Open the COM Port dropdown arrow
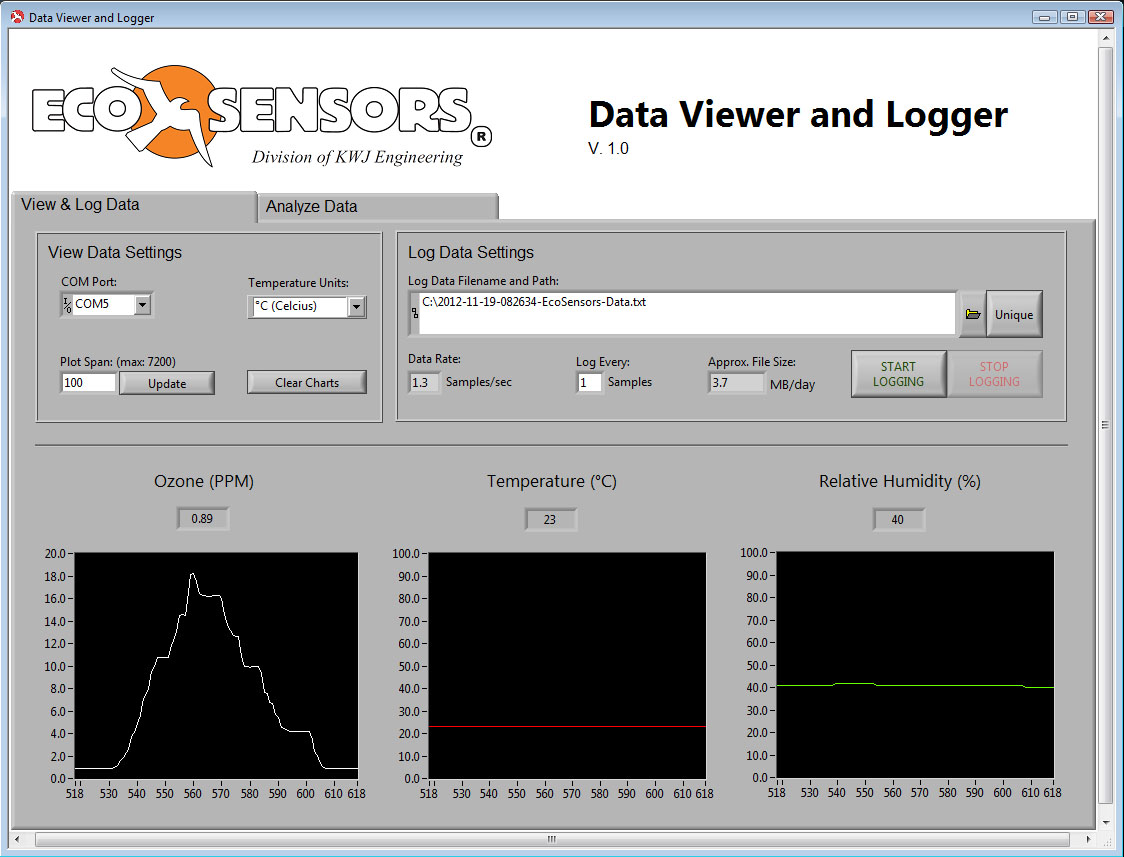Image resolution: width=1124 pixels, height=857 pixels. 143,304
